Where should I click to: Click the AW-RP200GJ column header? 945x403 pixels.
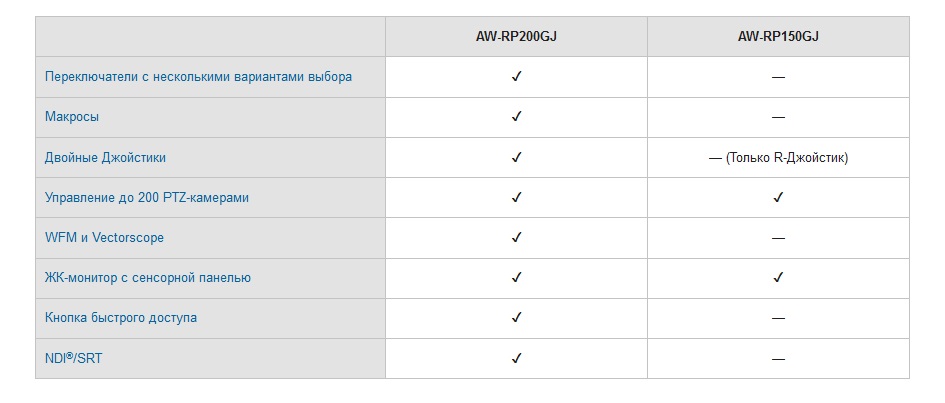point(516,37)
